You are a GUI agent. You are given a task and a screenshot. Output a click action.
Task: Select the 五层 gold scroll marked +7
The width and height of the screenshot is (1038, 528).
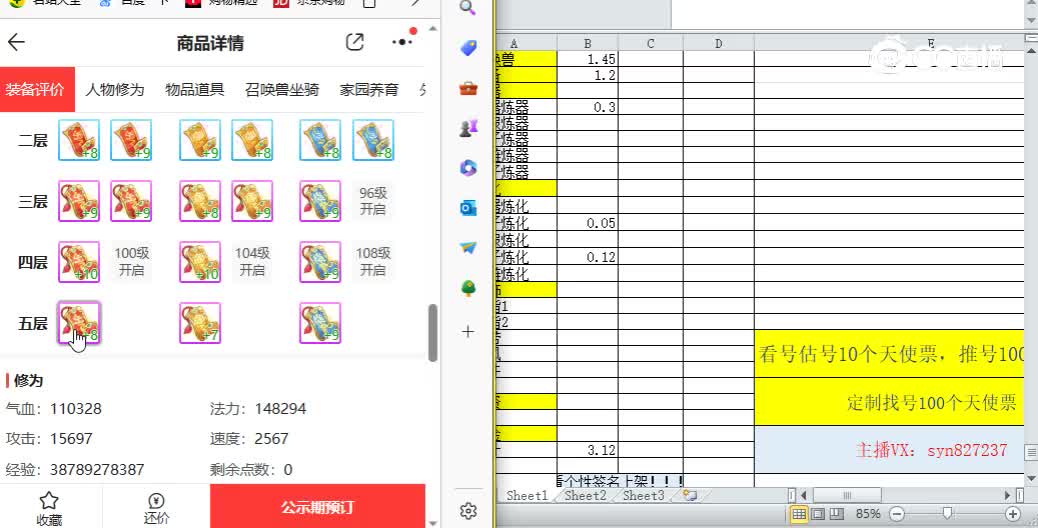[200, 323]
